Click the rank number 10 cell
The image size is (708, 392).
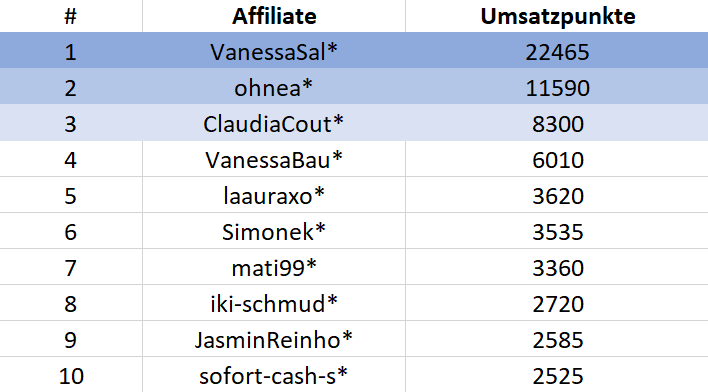[x=71, y=376]
